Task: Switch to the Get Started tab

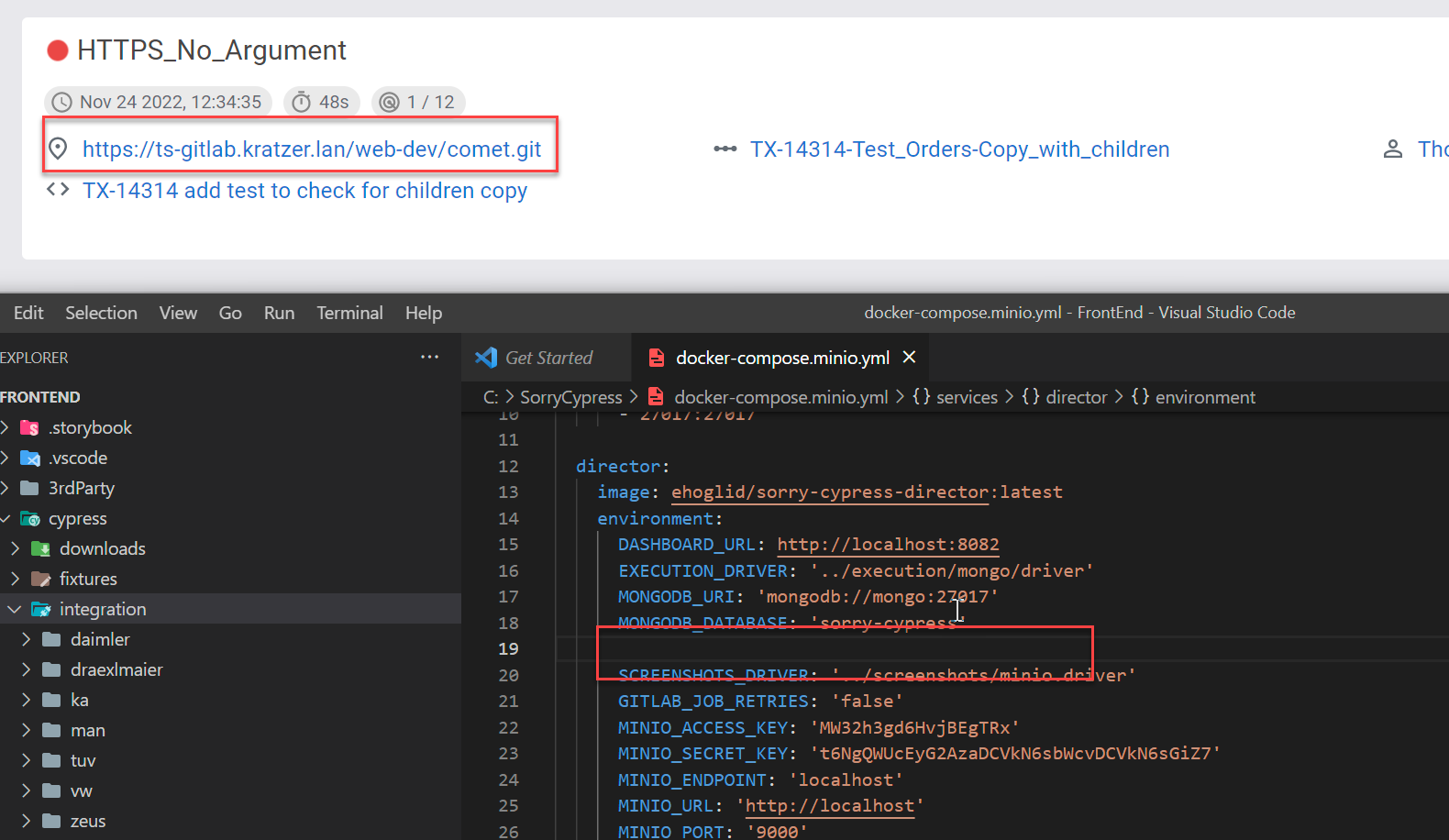Action: pyautogui.click(x=546, y=358)
